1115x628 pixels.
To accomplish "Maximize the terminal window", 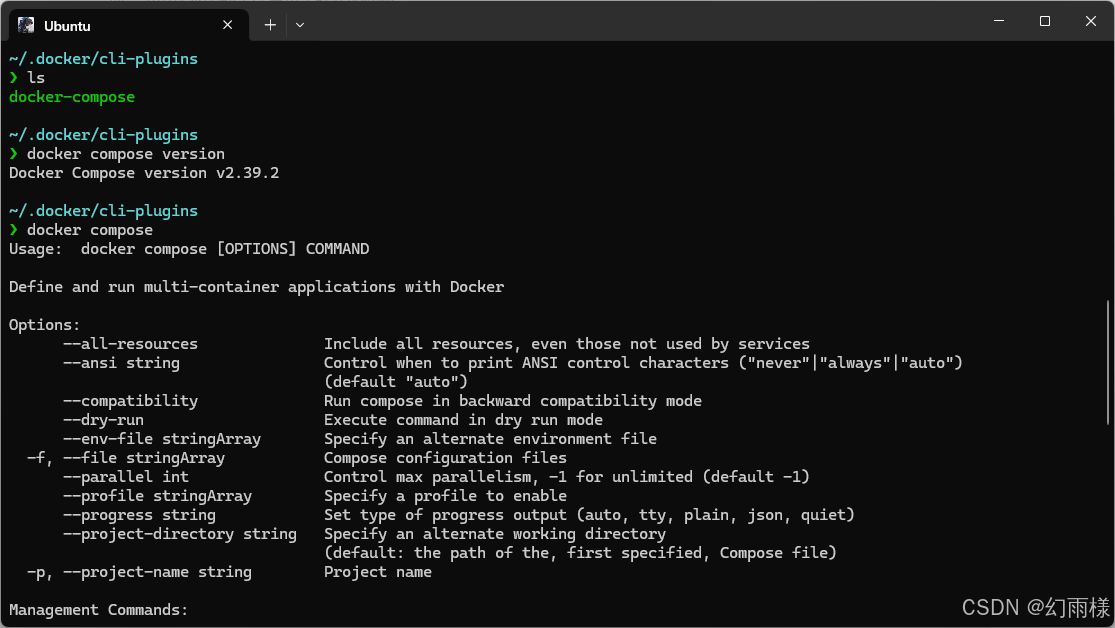I will click(1045, 21).
